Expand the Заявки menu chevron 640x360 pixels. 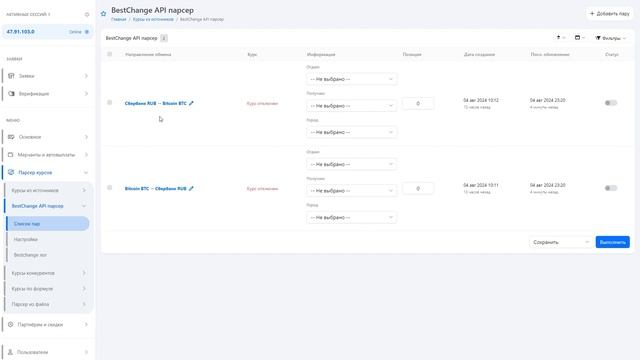(86, 76)
